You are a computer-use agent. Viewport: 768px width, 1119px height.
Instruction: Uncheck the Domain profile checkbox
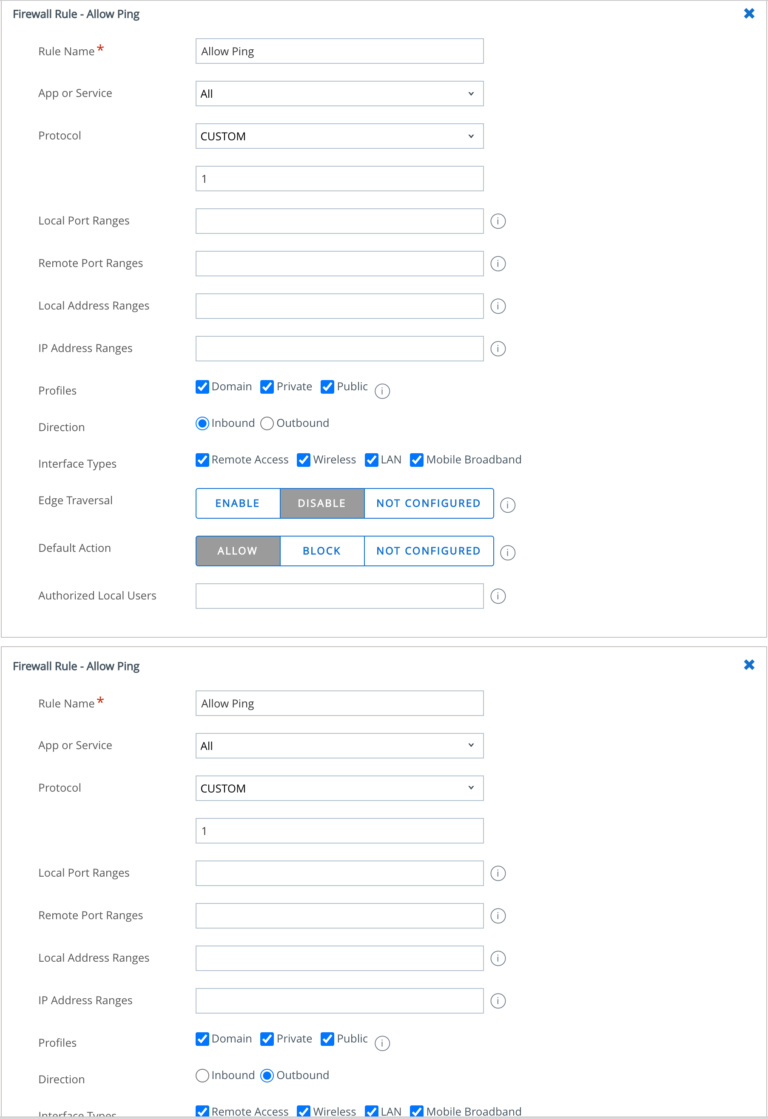coord(202,386)
